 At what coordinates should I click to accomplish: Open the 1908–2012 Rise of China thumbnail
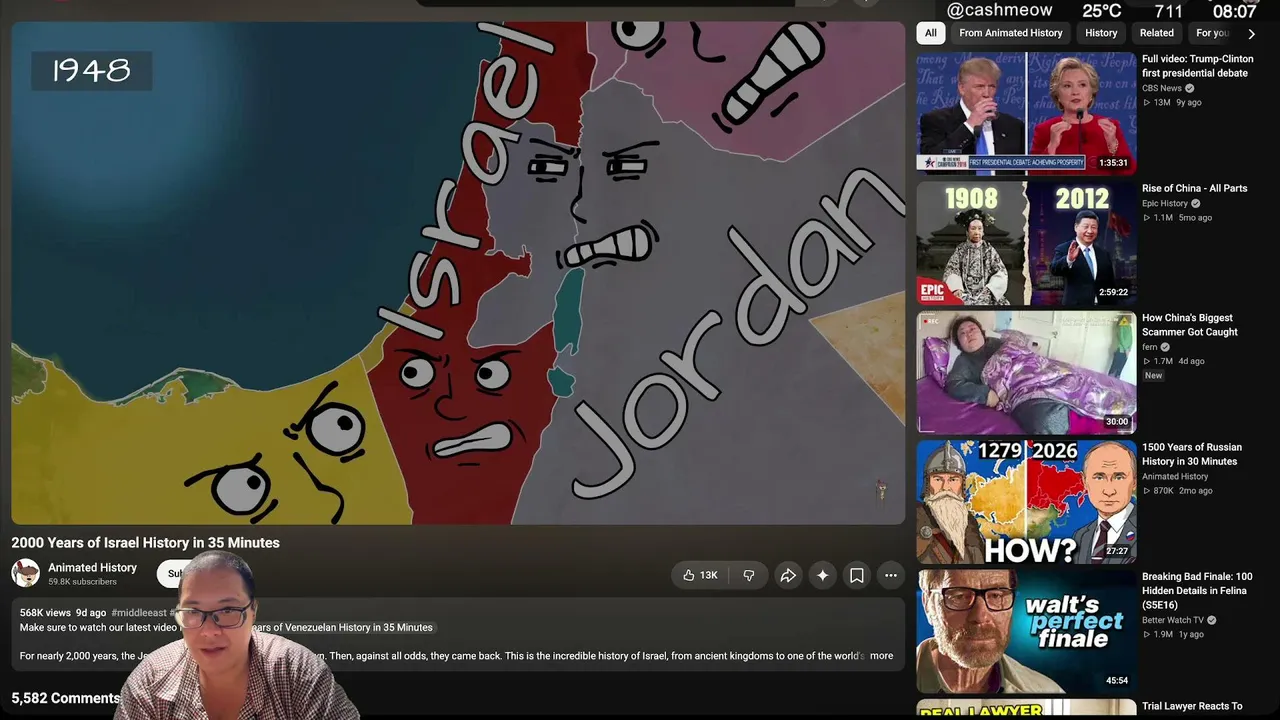[x=1026, y=243]
